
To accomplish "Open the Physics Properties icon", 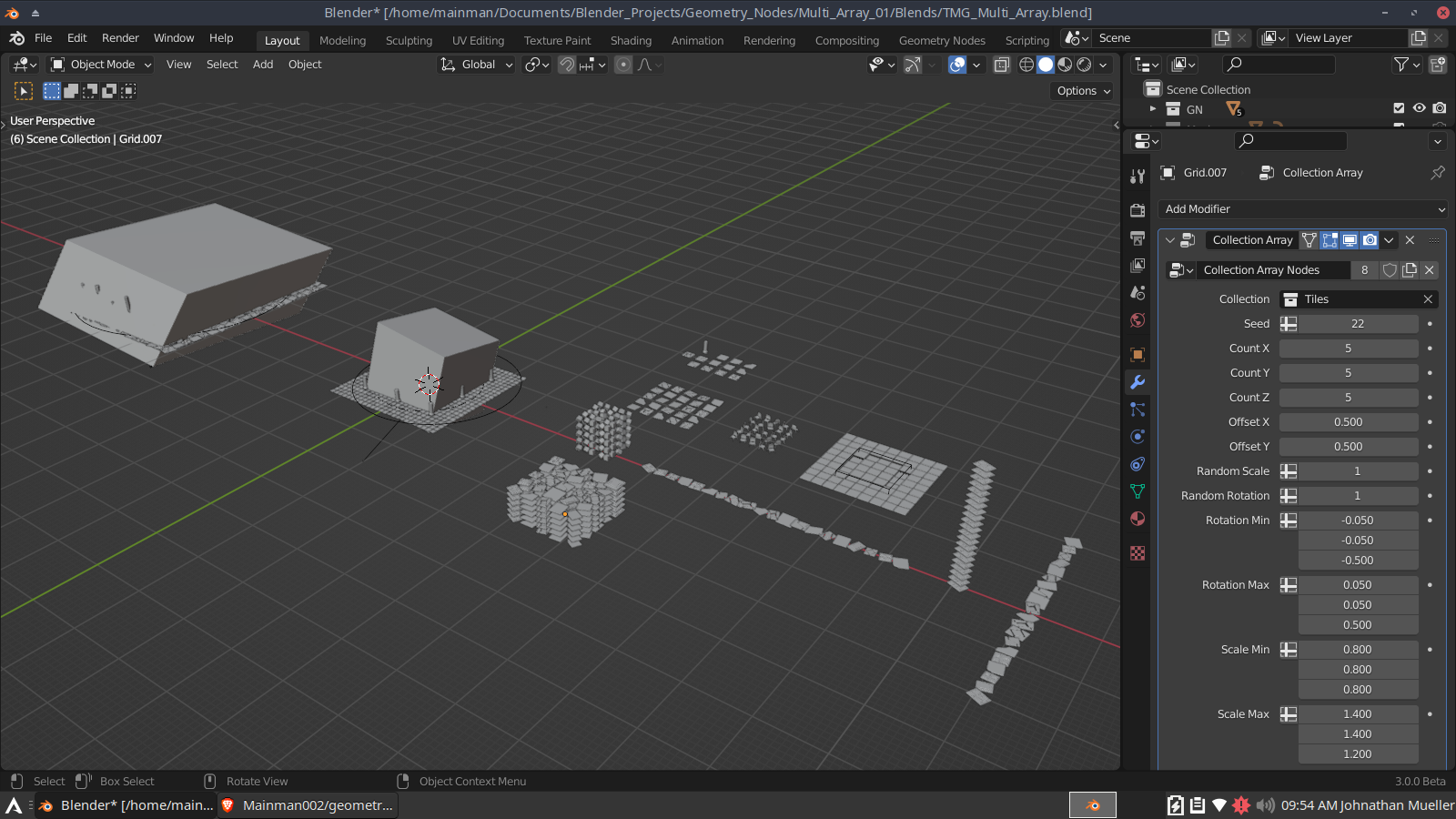I will (x=1137, y=436).
